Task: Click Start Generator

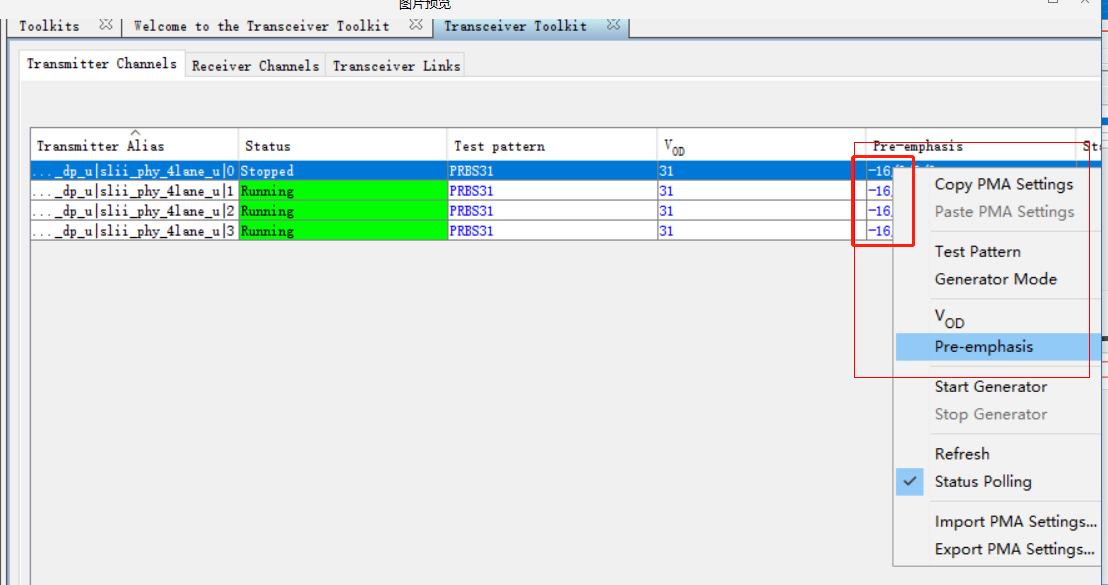Action: pos(991,386)
